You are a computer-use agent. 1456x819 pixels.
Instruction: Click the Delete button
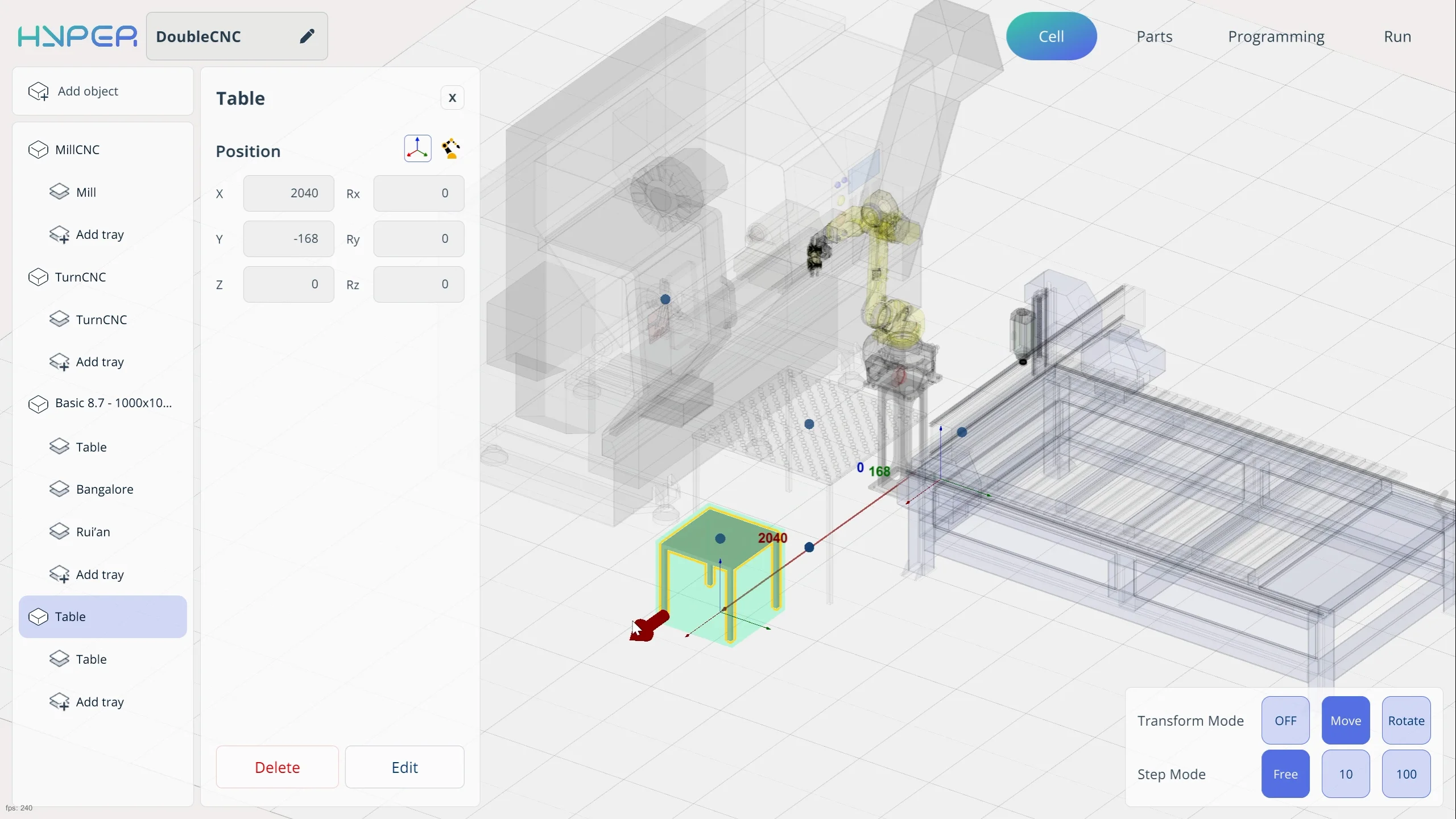(x=277, y=767)
